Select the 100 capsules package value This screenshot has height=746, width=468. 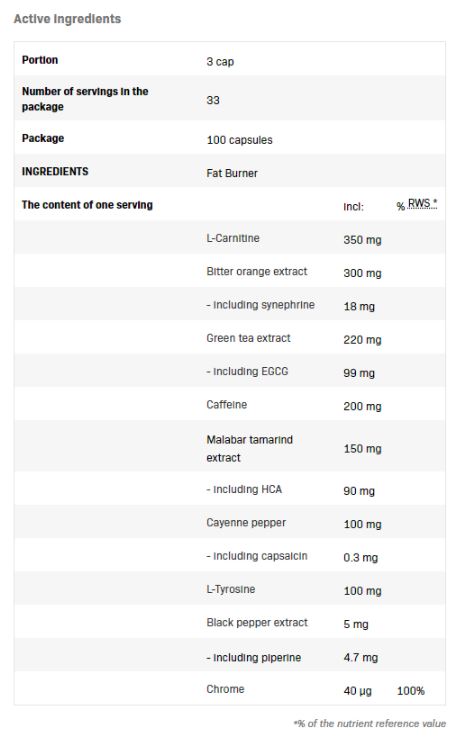[240, 140]
